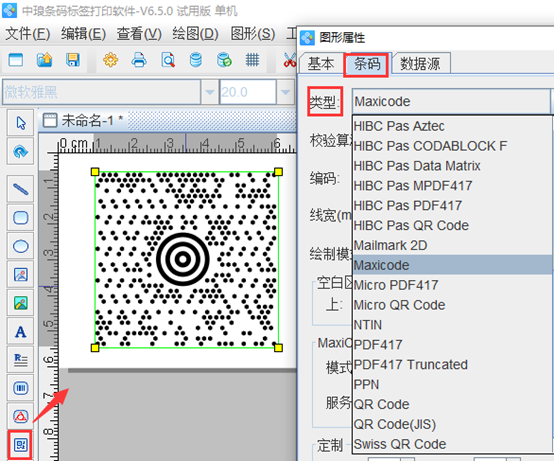Open the 编辑(E) menu
The height and width of the screenshot is (461, 554).
click(x=83, y=34)
